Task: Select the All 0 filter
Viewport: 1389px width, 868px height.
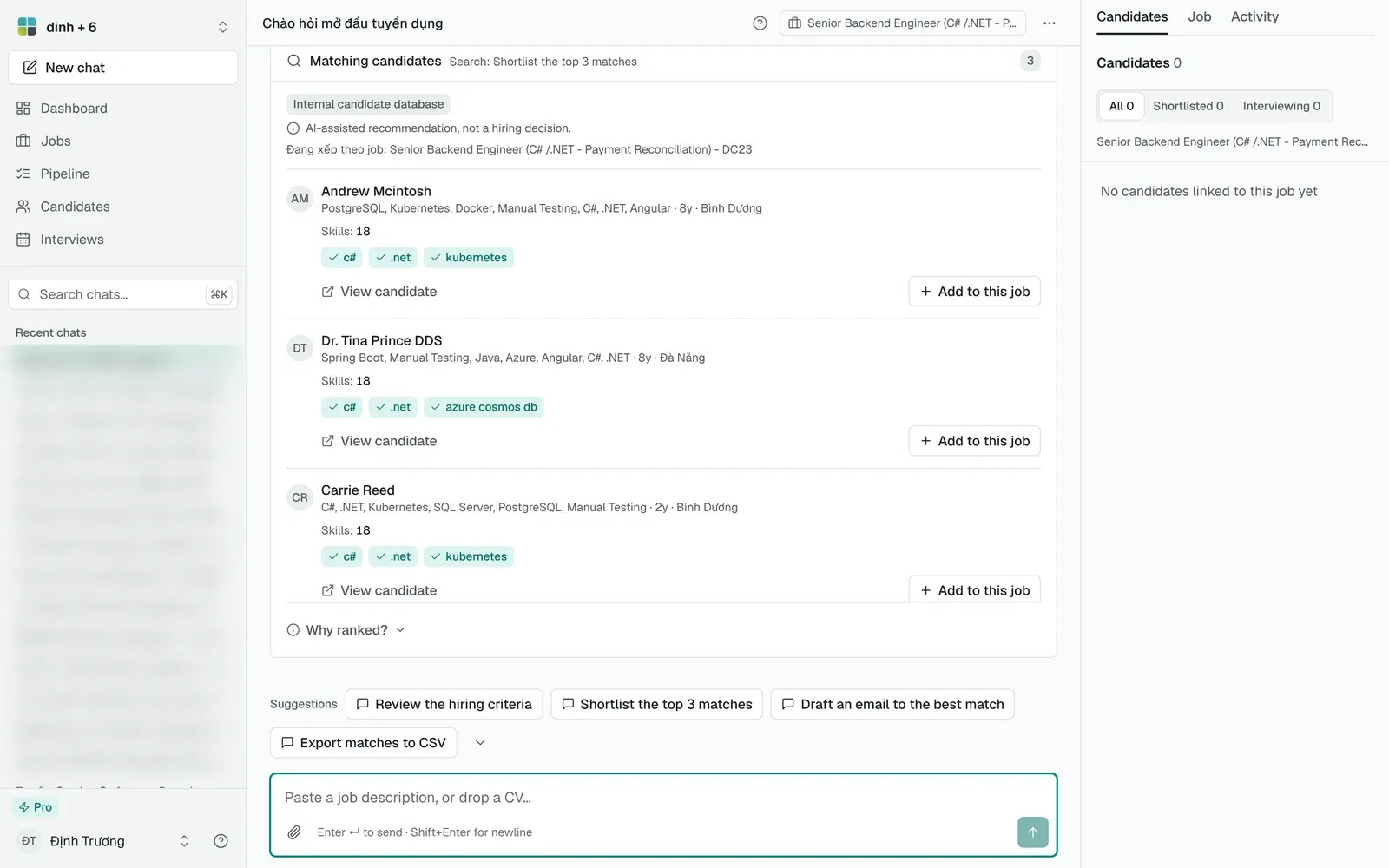Action: pos(1122,106)
